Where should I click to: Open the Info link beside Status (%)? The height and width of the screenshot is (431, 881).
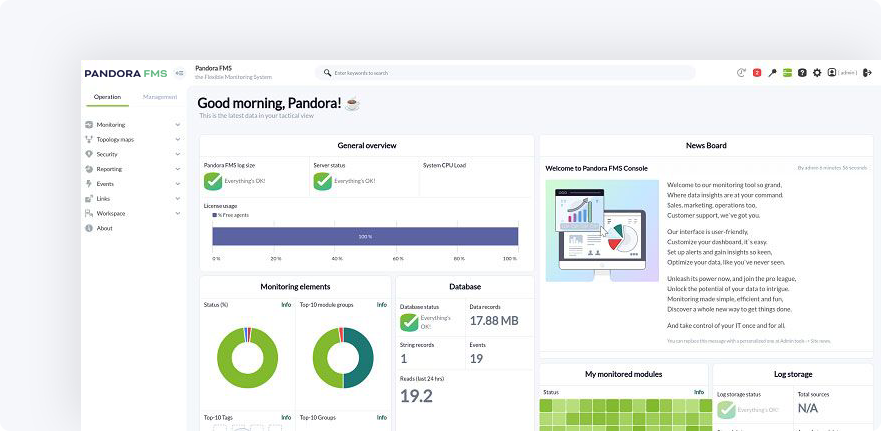pyautogui.click(x=286, y=305)
